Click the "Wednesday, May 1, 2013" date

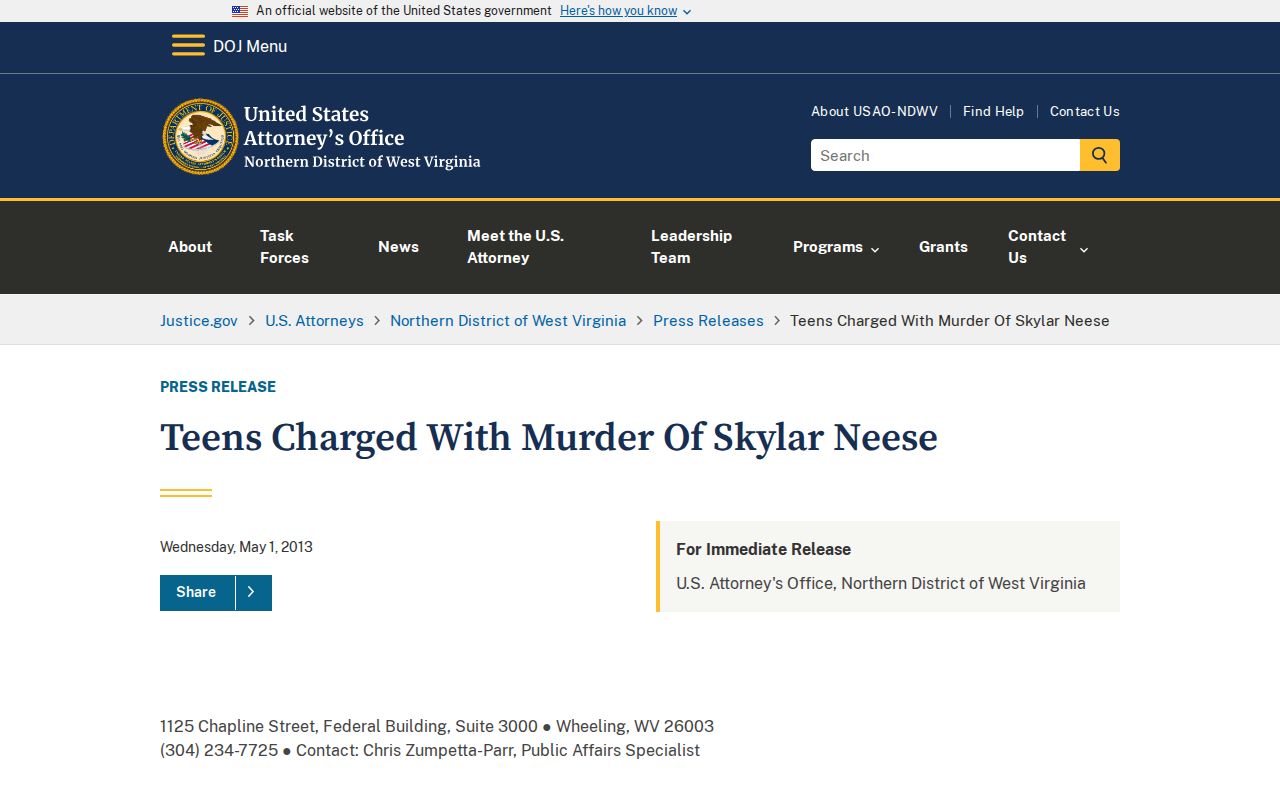click(236, 547)
